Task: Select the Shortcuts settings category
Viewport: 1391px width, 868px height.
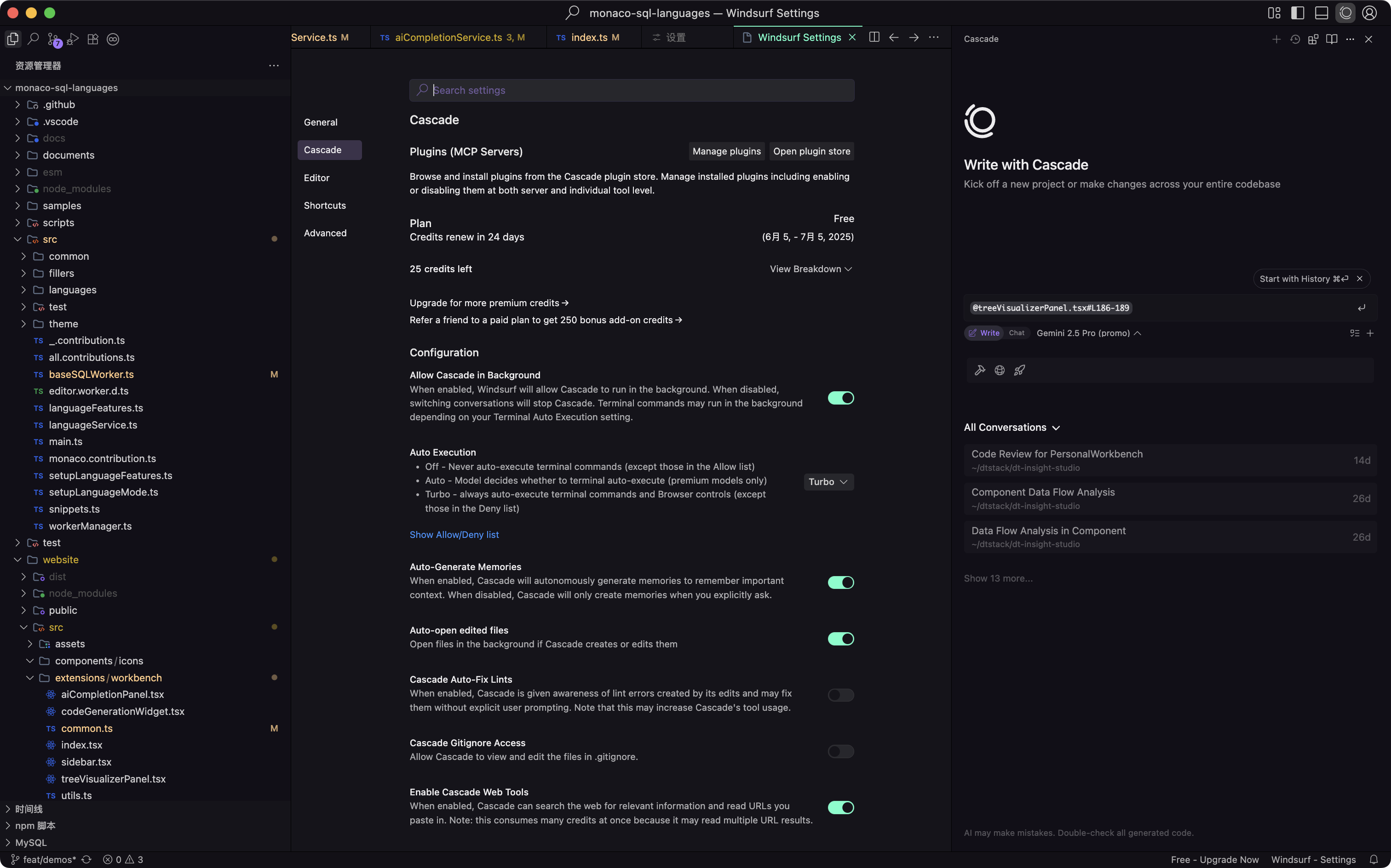Action: (x=324, y=206)
